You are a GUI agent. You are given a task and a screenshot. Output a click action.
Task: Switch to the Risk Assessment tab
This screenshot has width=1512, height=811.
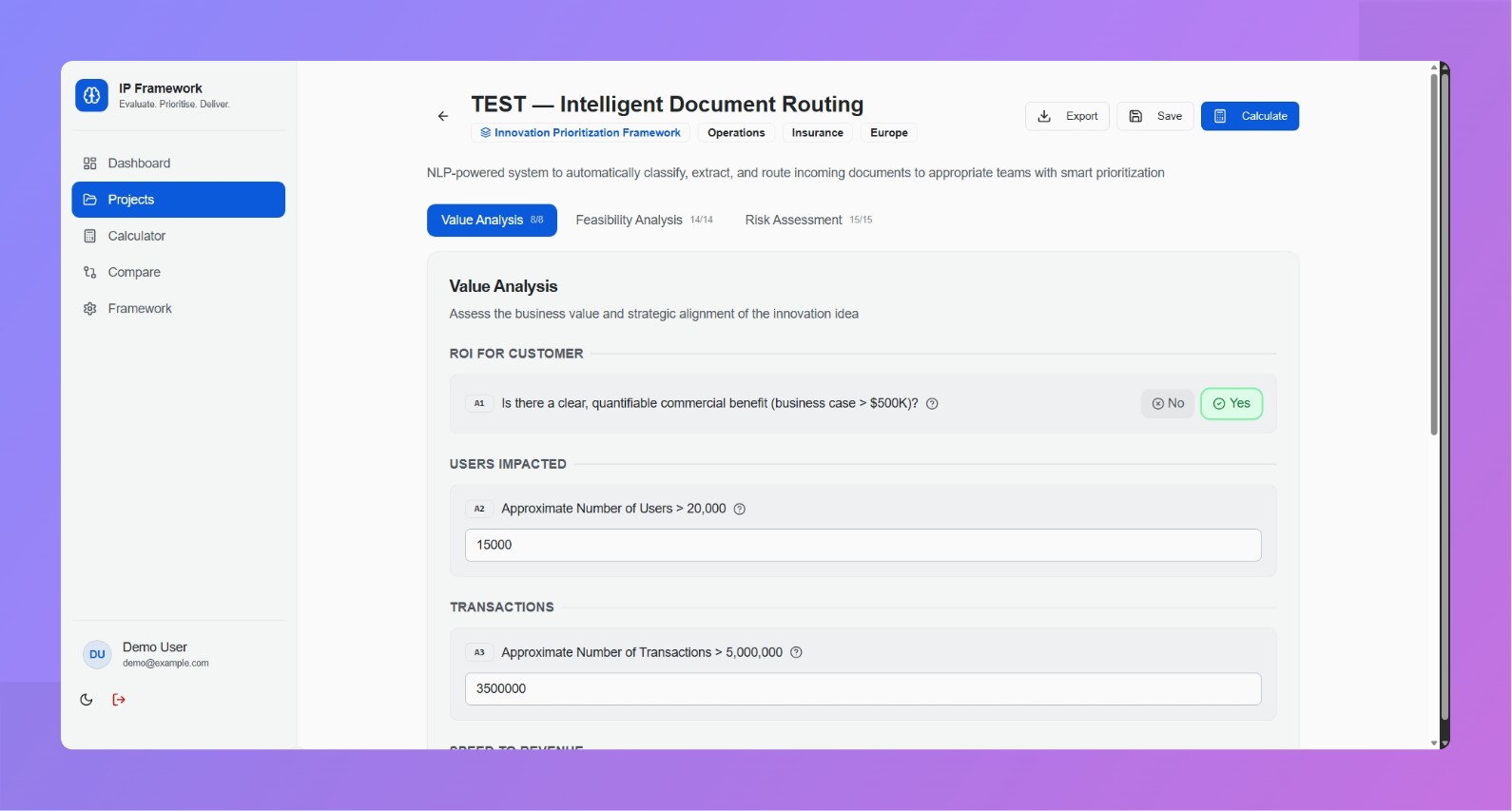tap(808, 221)
